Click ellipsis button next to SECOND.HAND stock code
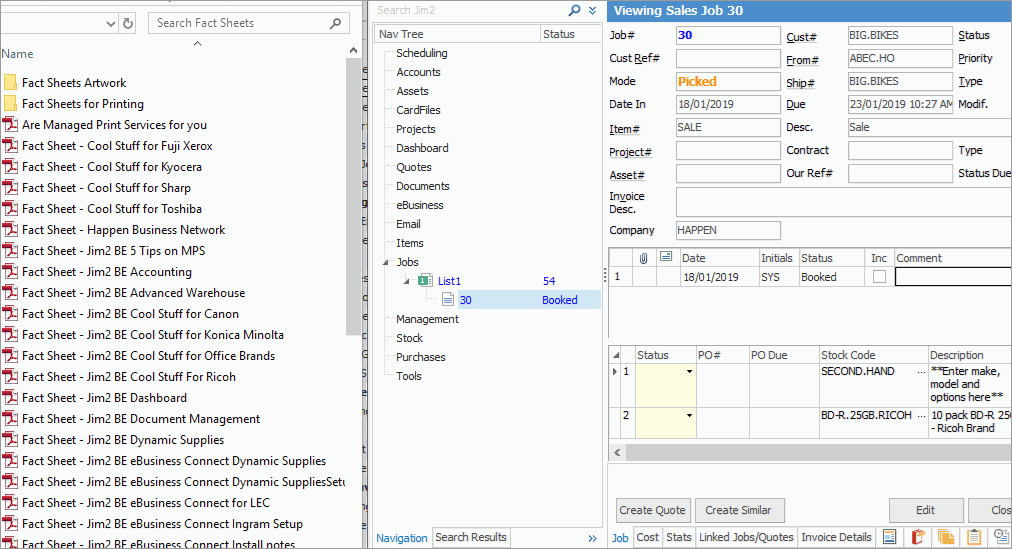The height and width of the screenshot is (549, 1012). (x=919, y=372)
